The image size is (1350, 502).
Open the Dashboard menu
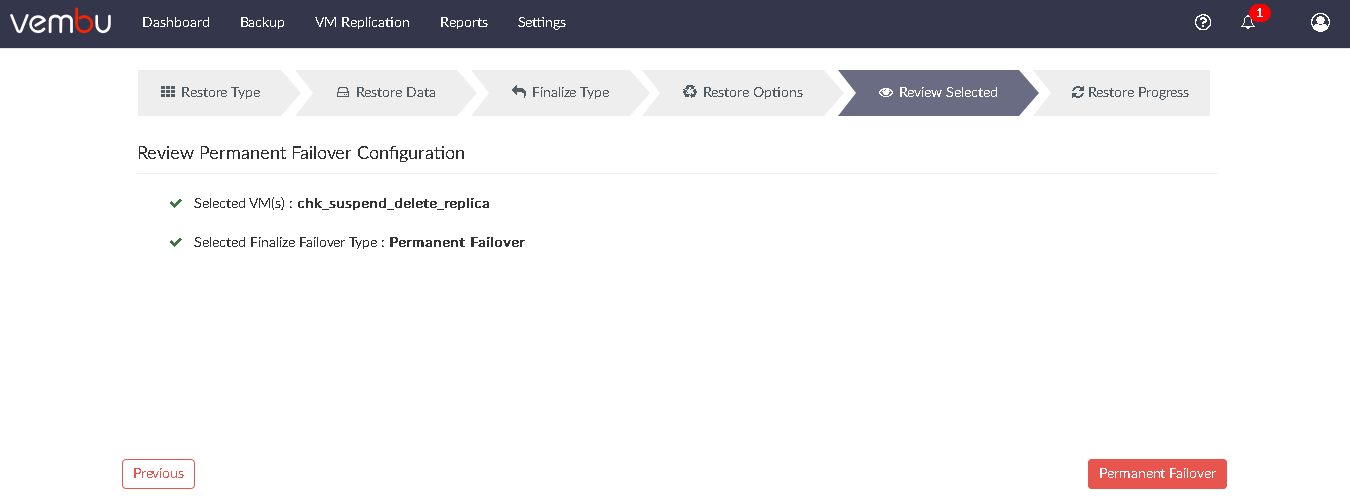click(x=176, y=22)
